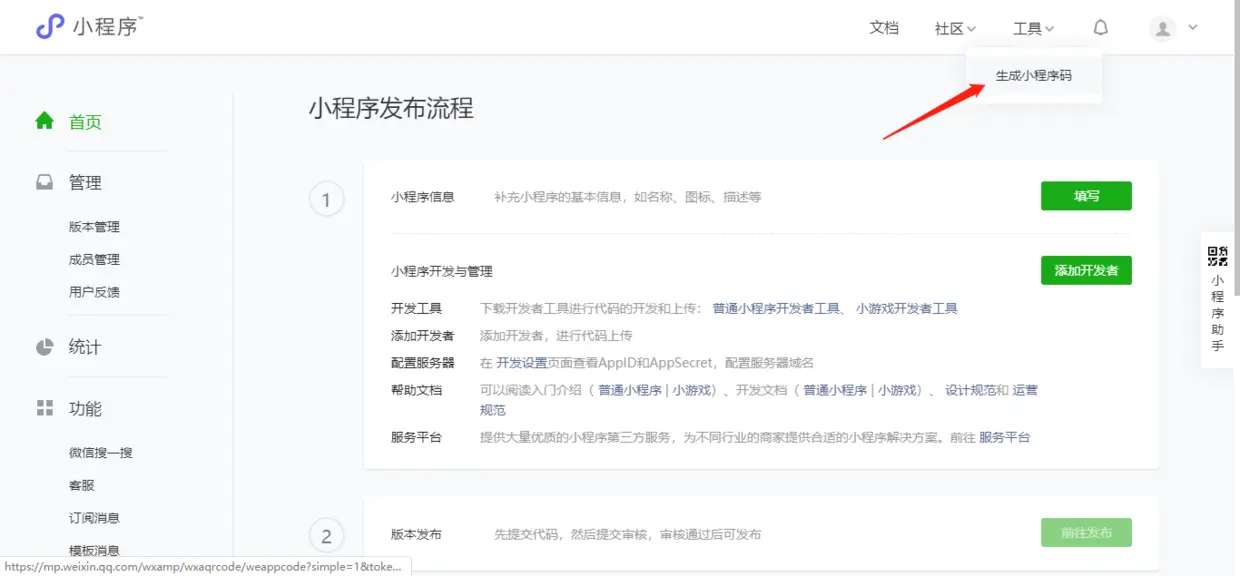Select the 首页 home icon in the sidebar
The width and height of the screenshot is (1240, 576).
tap(44, 120)
